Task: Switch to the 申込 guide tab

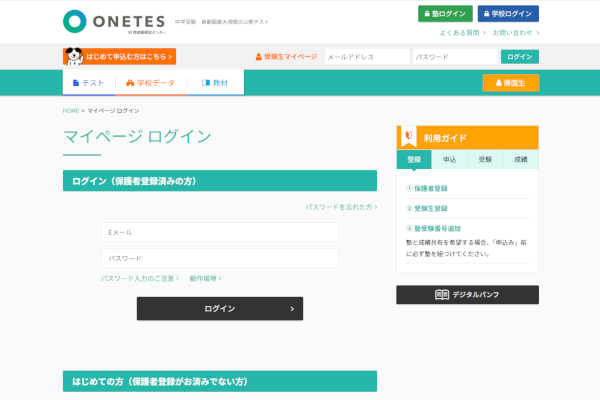Action: (x=449, y=159)
